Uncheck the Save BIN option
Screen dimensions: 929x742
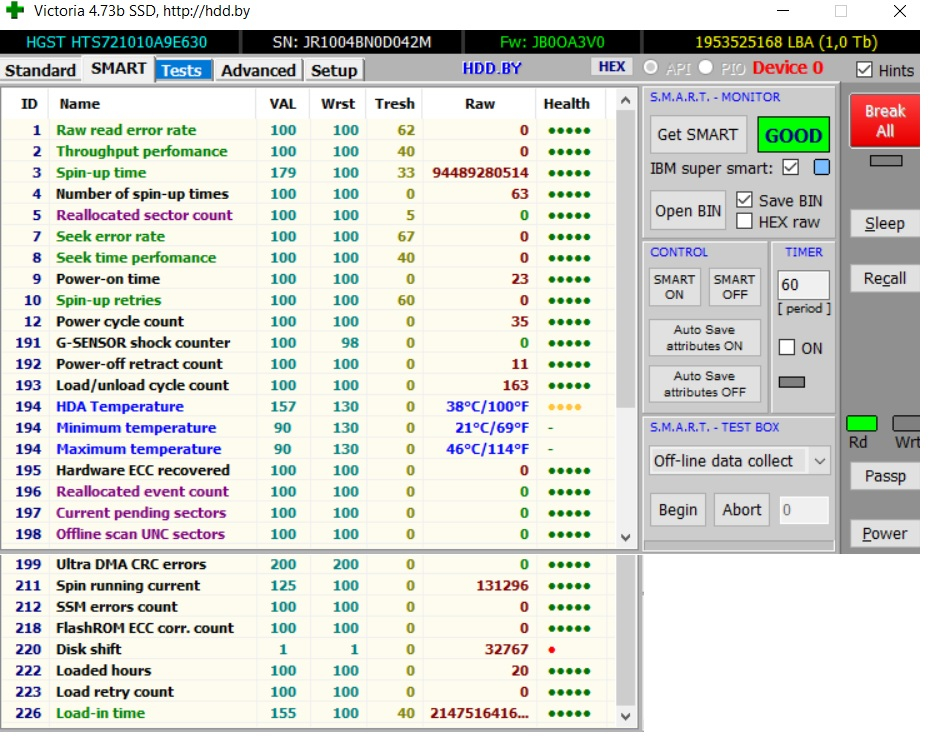tap(744, 200)
